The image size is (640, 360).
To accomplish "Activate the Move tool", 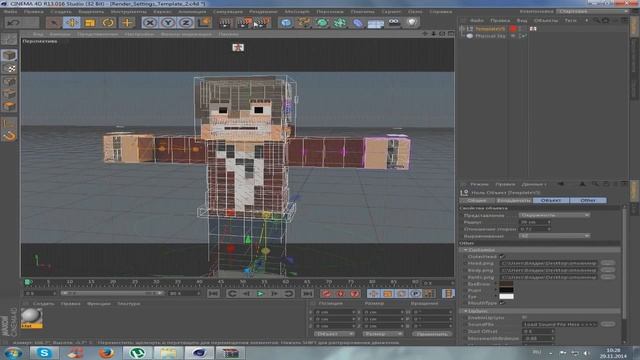I will [x=72, y=23].
